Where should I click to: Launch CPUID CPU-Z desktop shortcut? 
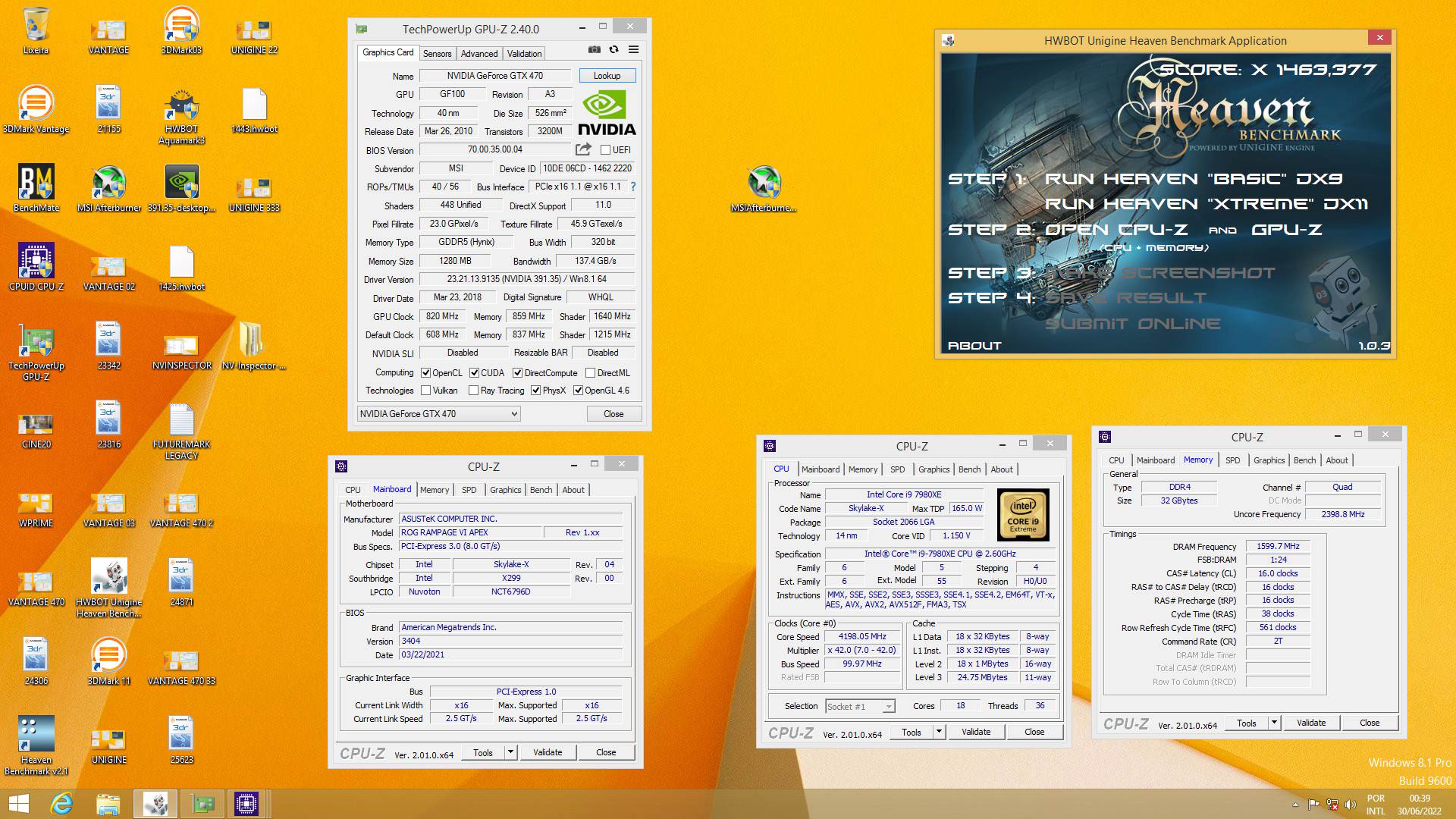click(x=36, y=268)
